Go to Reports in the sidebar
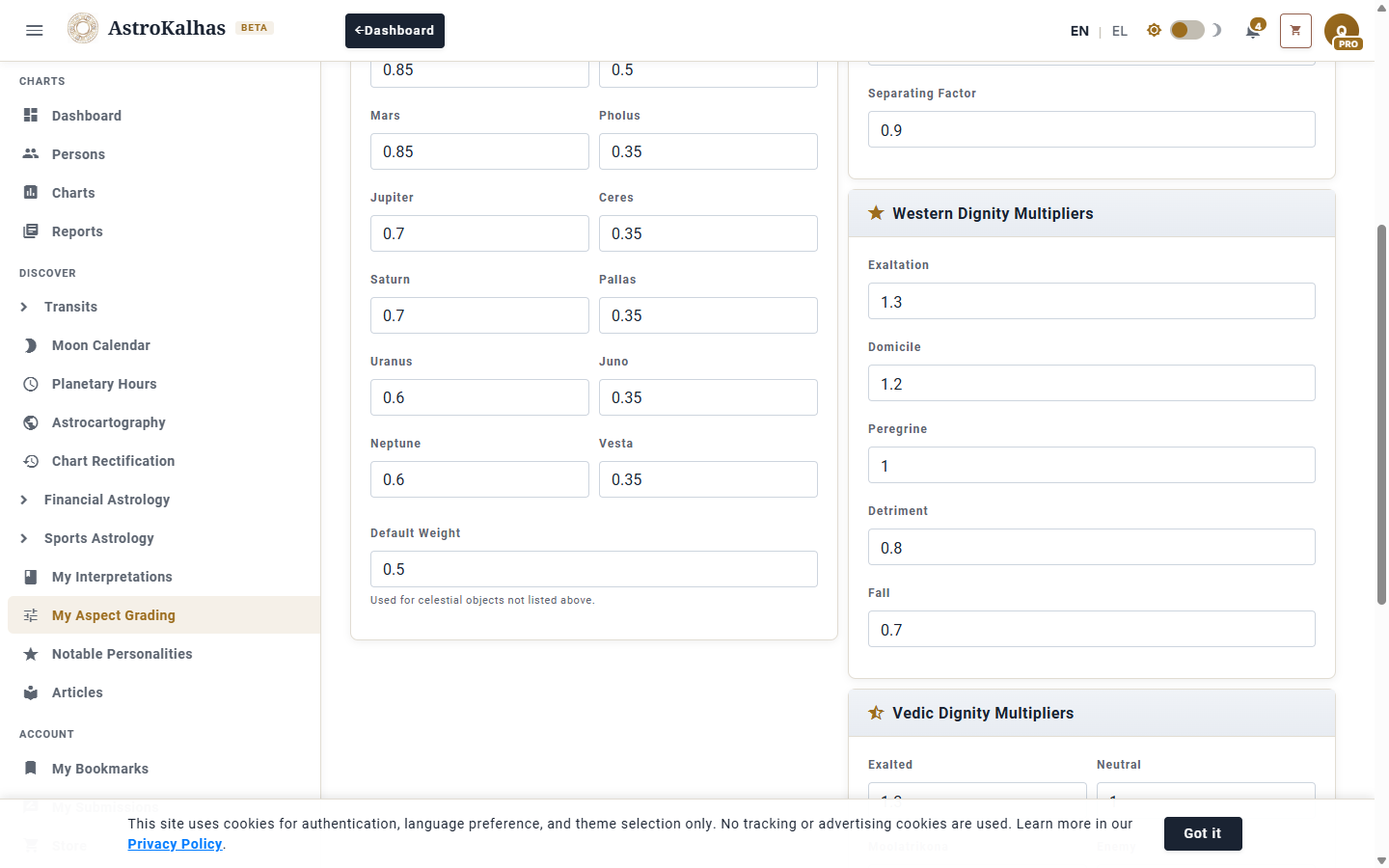This screenshot has width=1389, height=868. 77,231
